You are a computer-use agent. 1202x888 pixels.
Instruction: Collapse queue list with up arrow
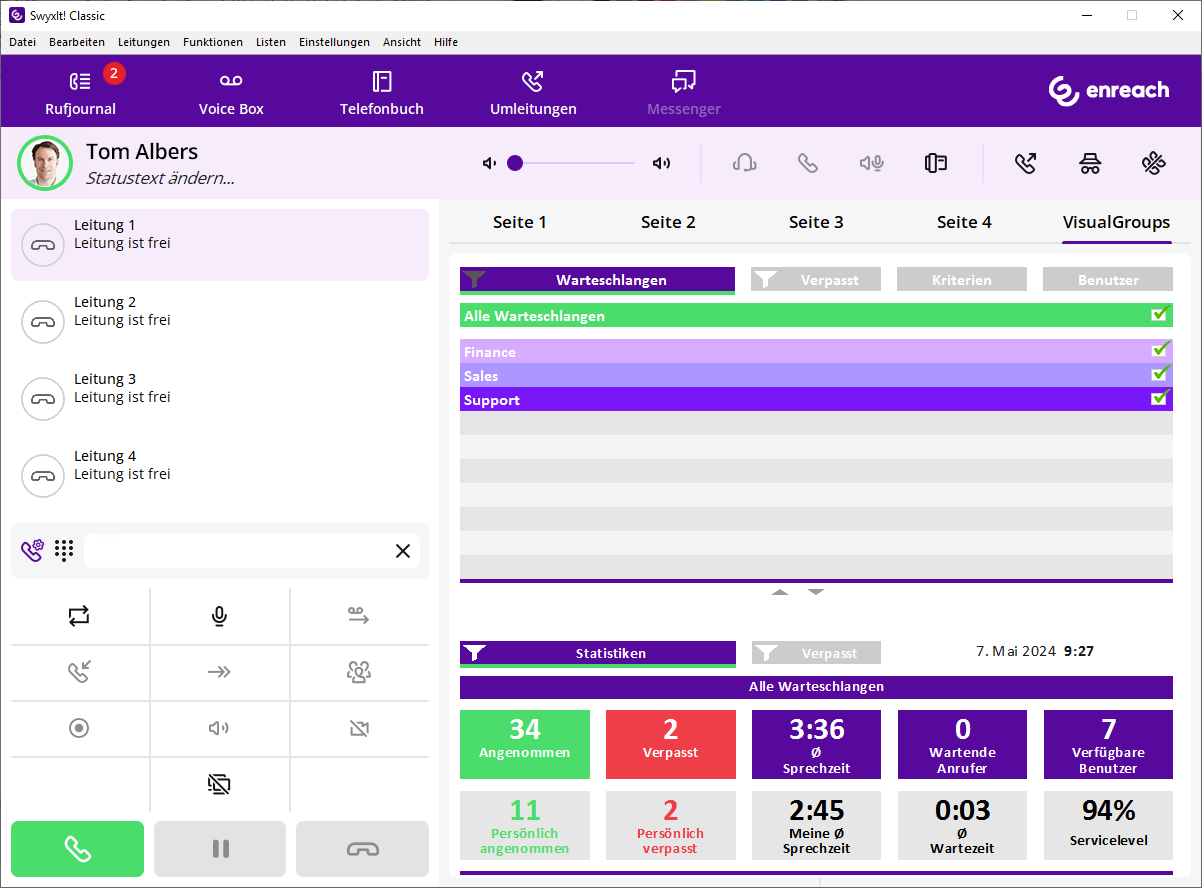[780, 592]
